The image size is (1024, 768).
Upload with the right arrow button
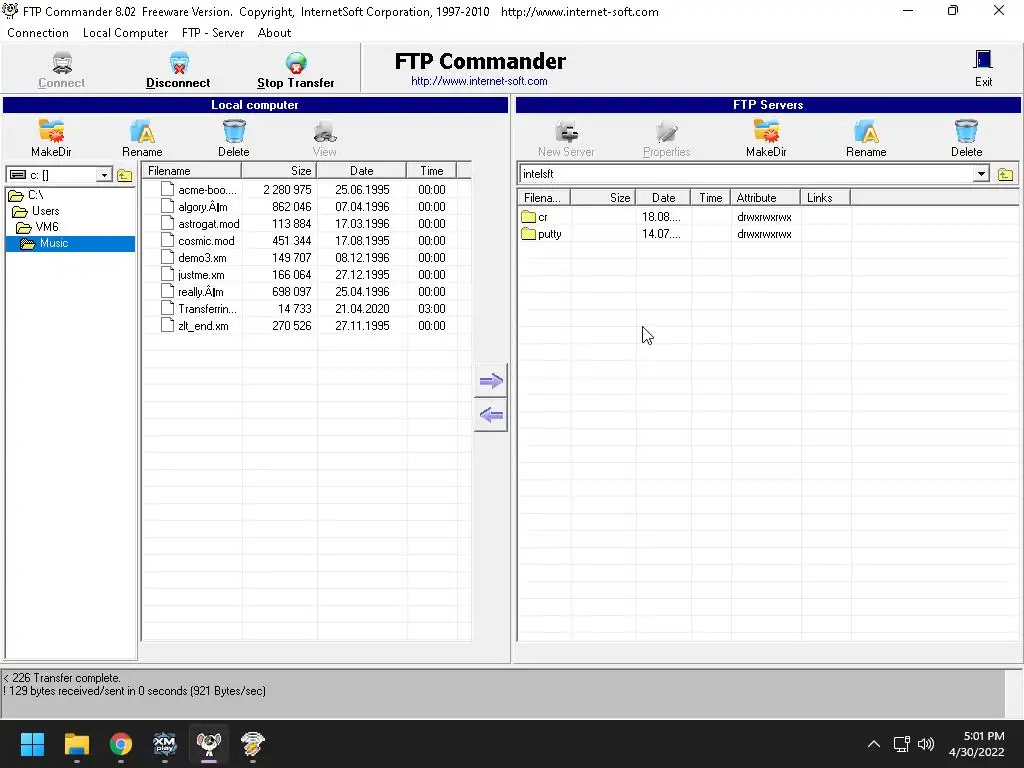pyautogui.click(x=490, y=381)
